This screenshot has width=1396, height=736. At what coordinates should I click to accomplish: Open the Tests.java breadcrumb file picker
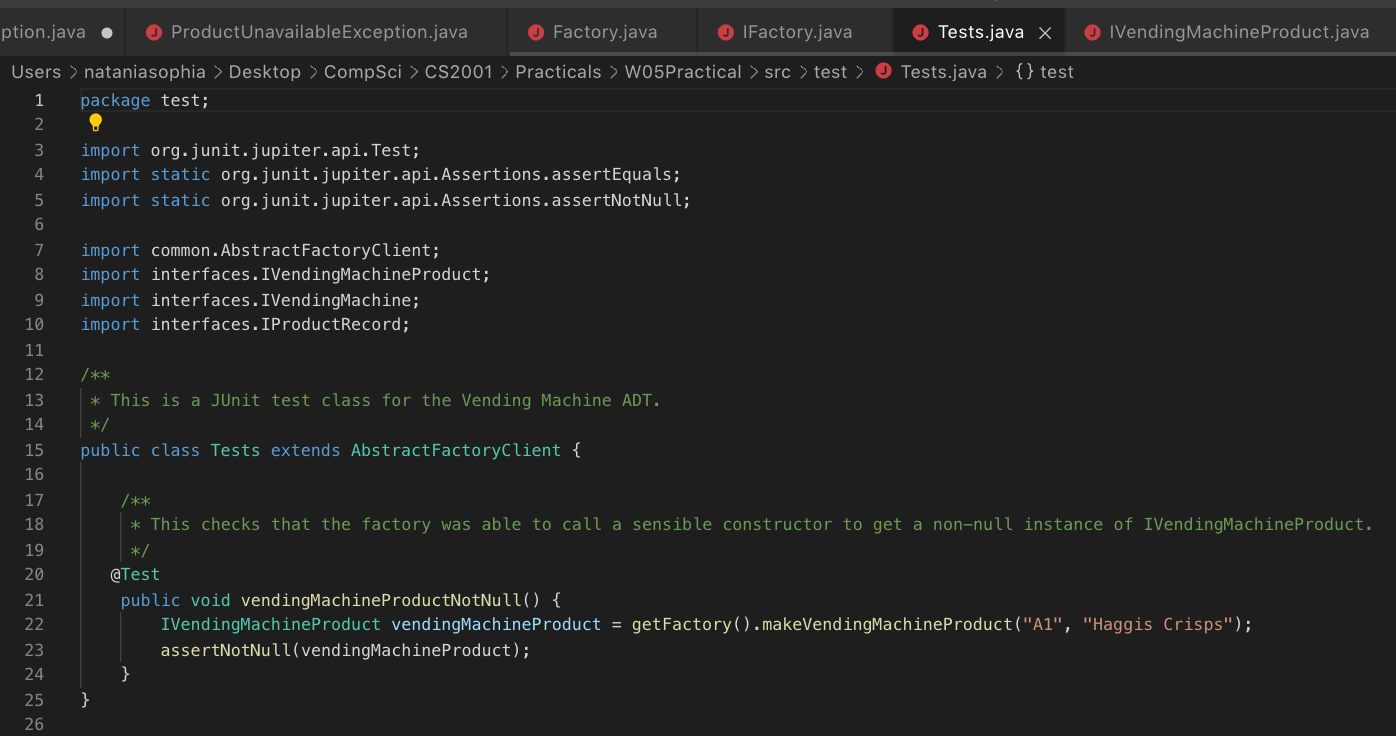tap(943, 72)
